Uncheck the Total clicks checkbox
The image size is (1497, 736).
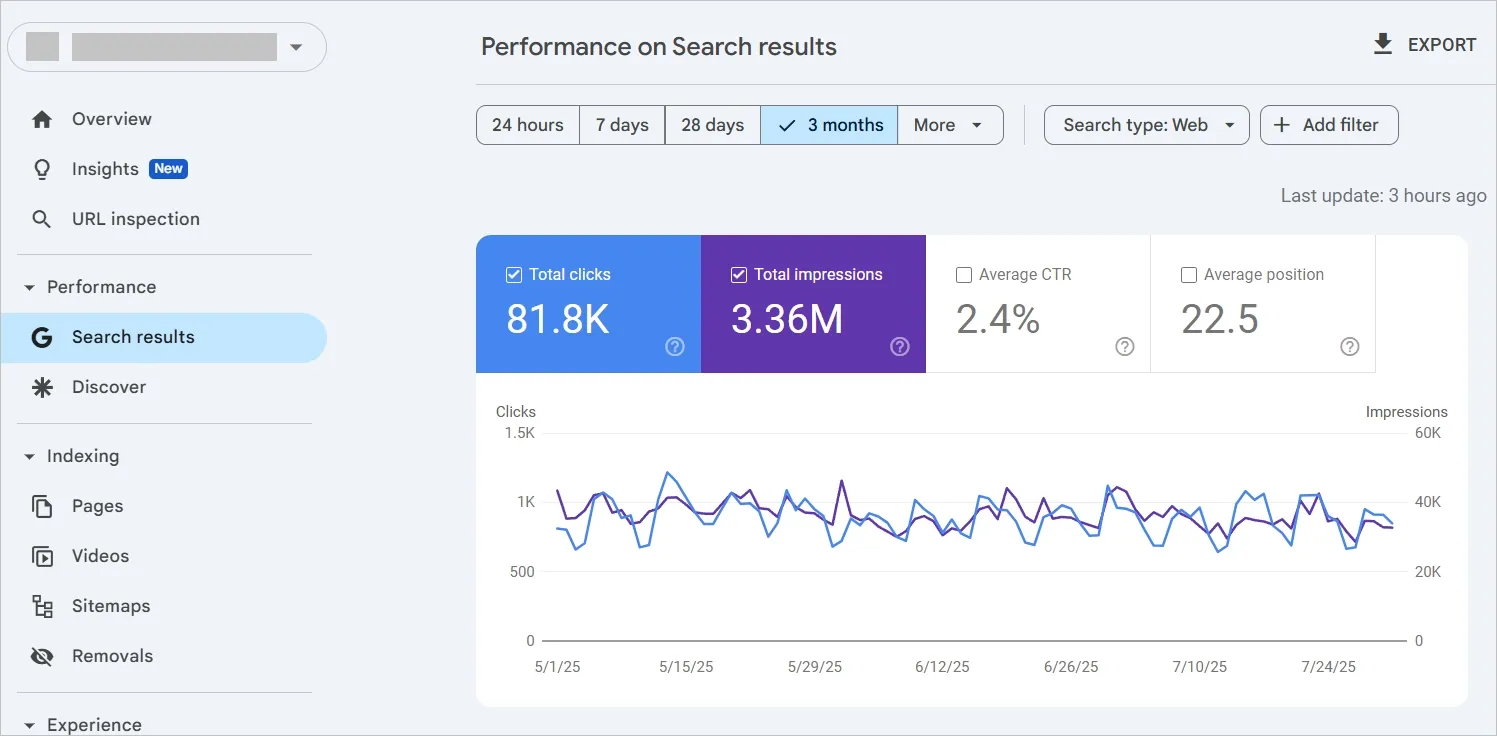[514, 275]
